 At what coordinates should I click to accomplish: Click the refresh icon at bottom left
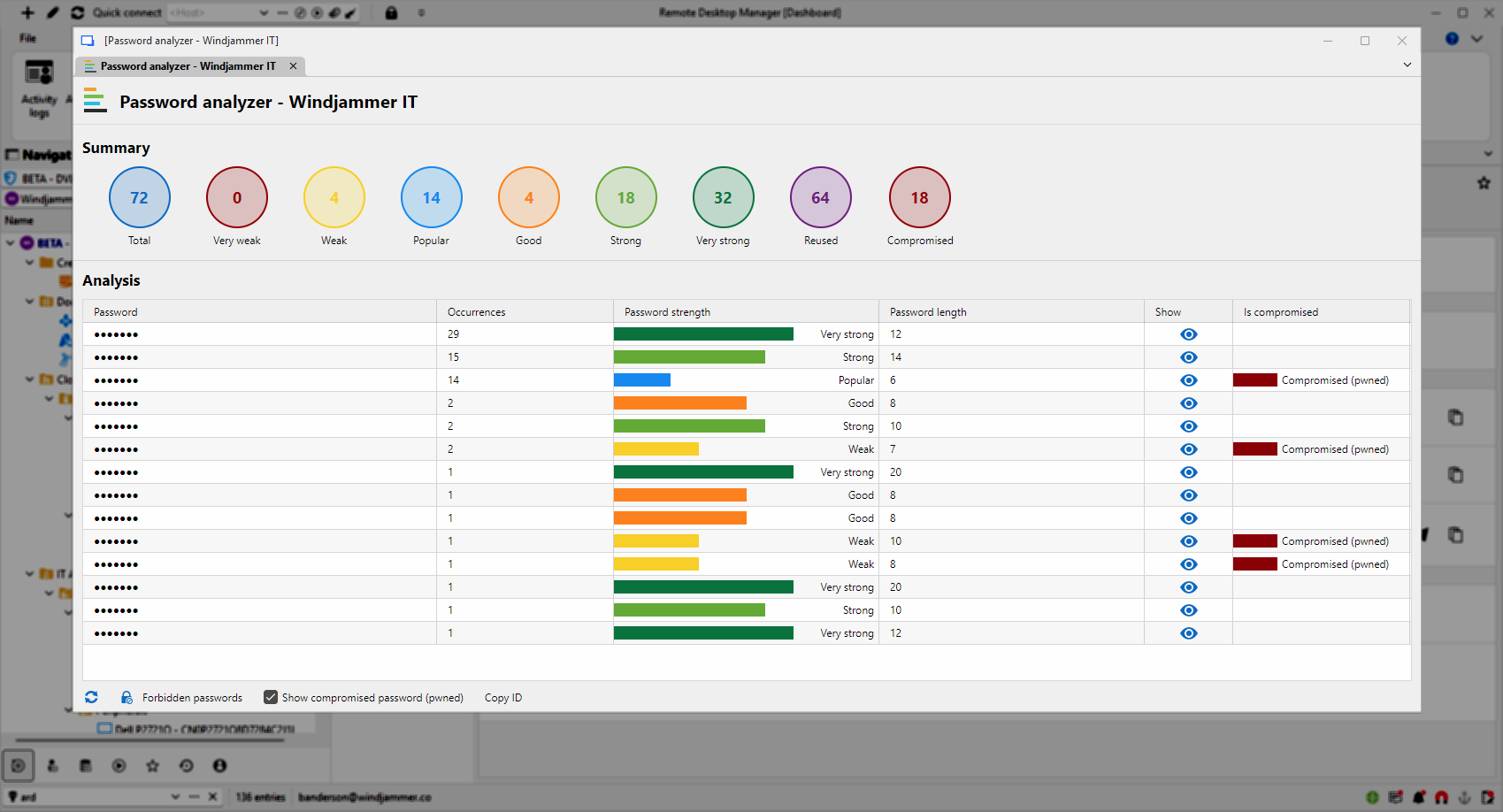(91, 697)
